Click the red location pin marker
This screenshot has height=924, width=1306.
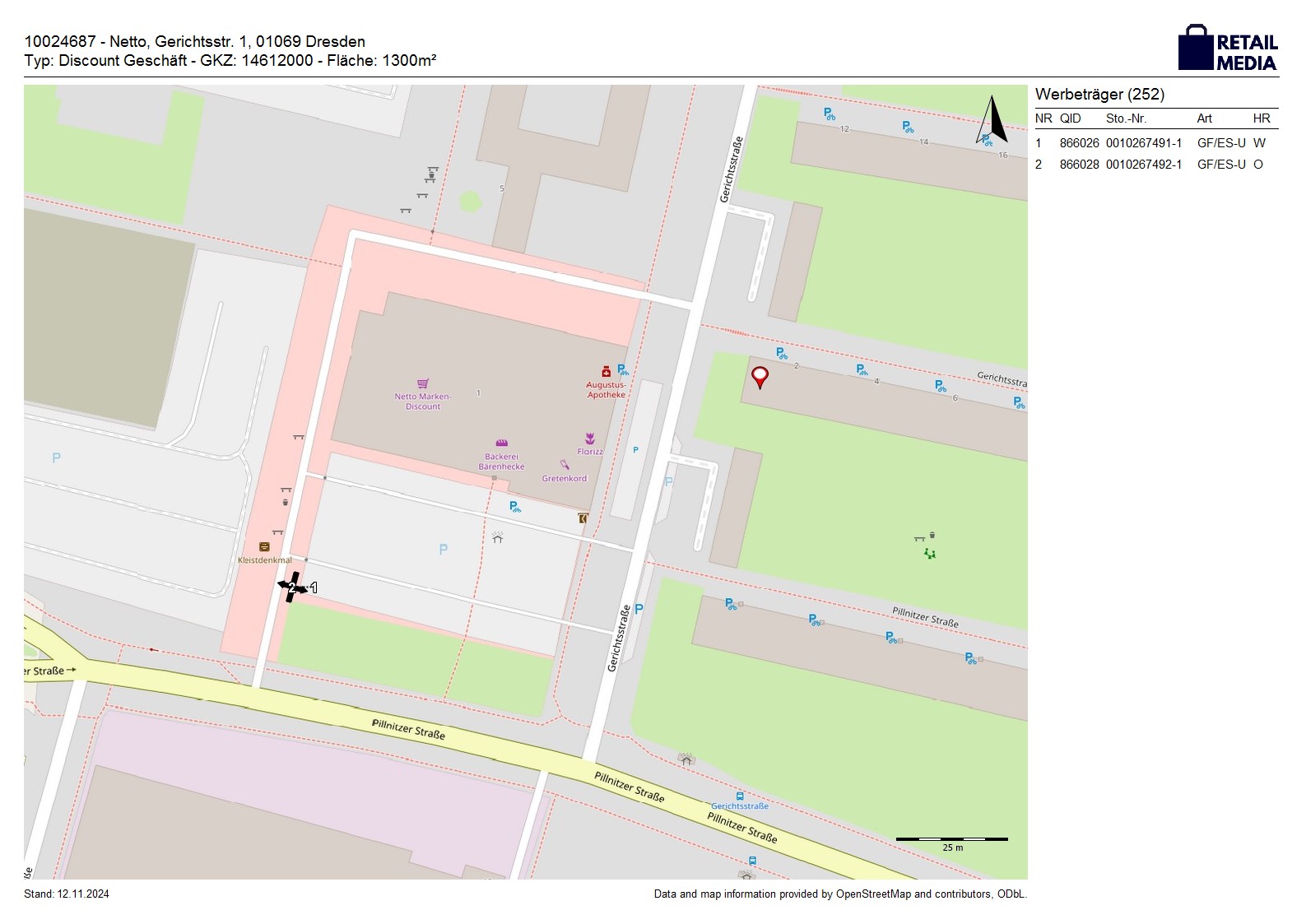coord(760,377)
